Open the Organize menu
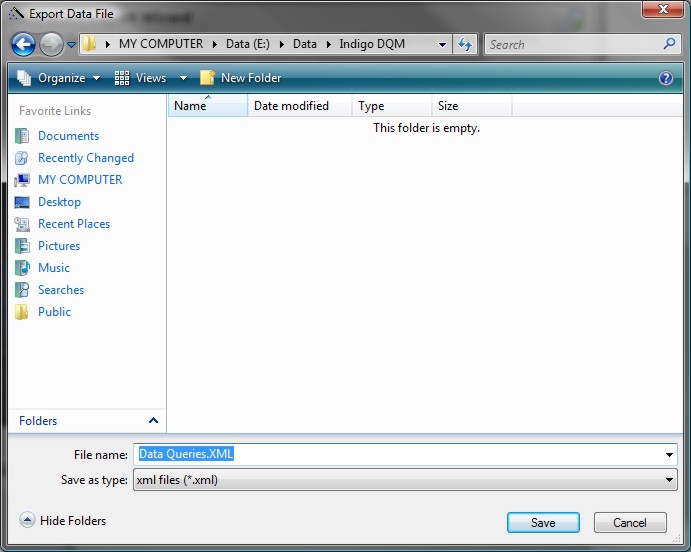The height and width of the screenshot is (552, 691). tap(60, 78)
